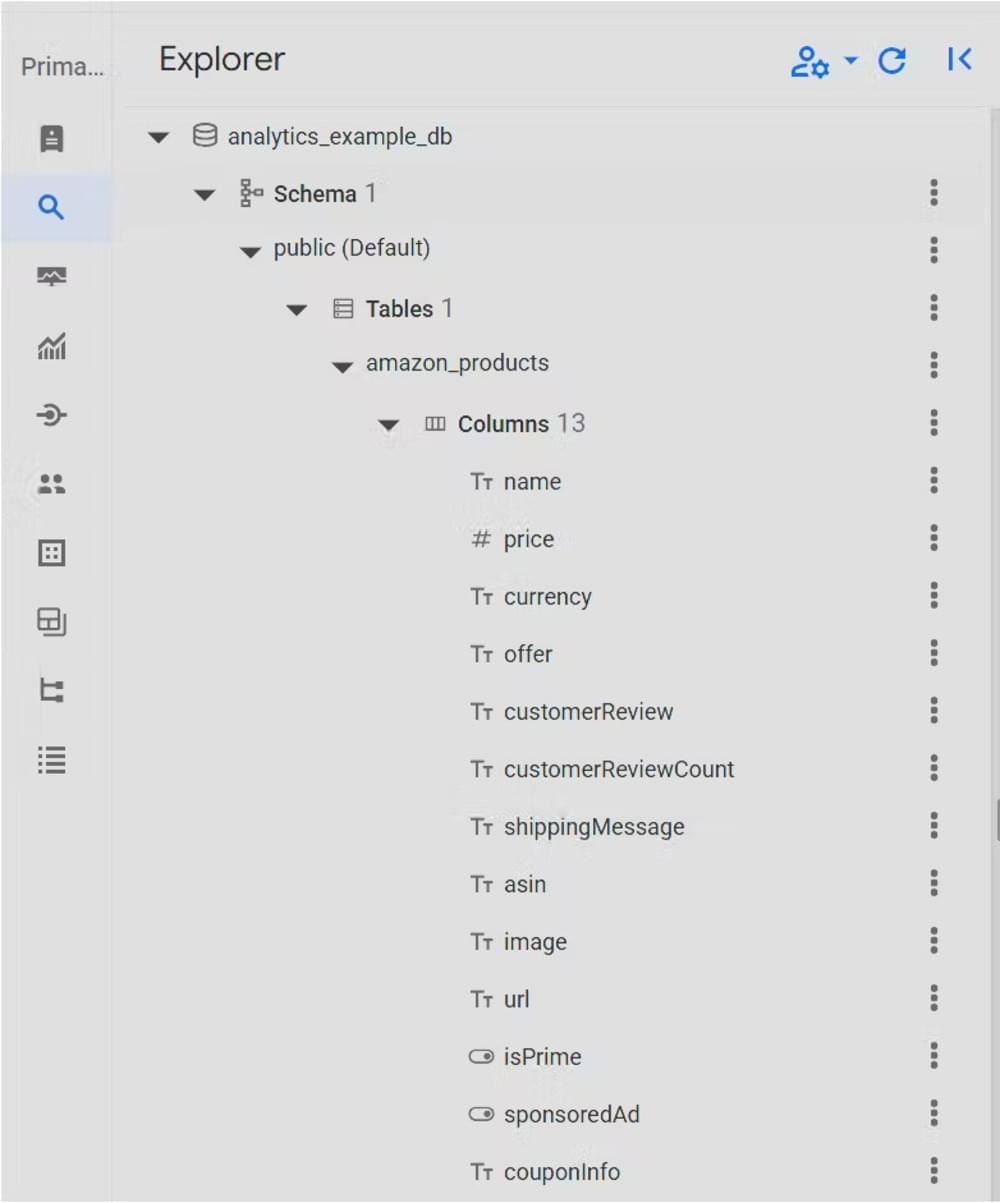
Task: Select the Dashboard grid icon in the sidebar
Action: (50, 553)
